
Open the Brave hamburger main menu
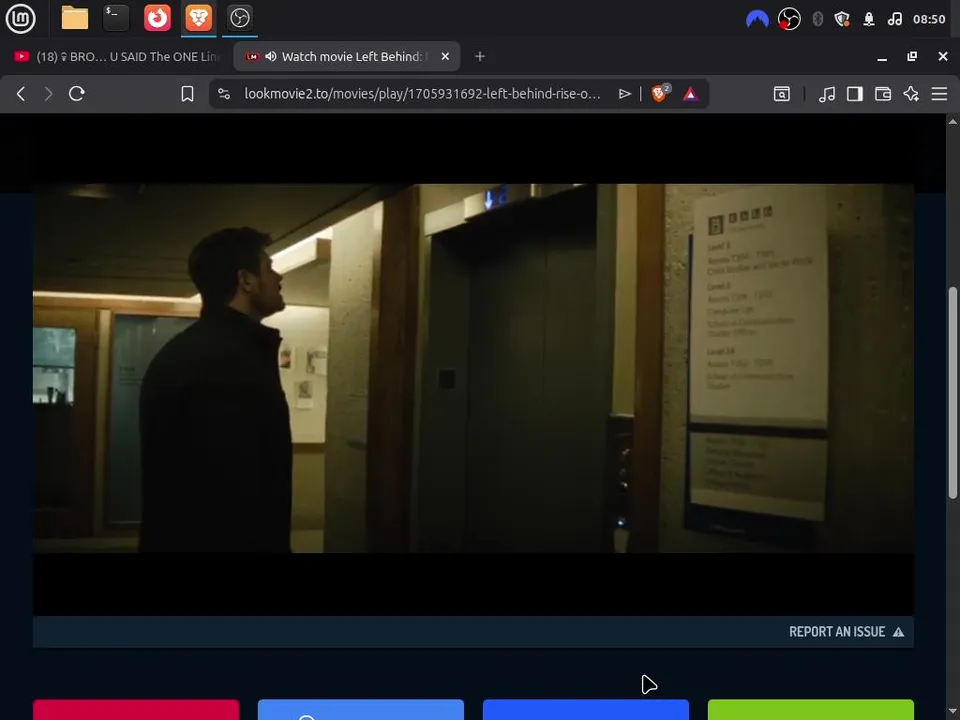tap(939, 94)
